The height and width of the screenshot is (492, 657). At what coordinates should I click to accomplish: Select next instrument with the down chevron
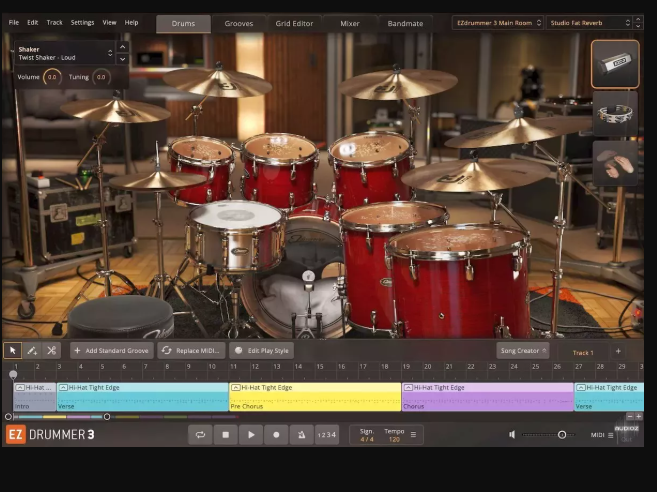[122, 59]
